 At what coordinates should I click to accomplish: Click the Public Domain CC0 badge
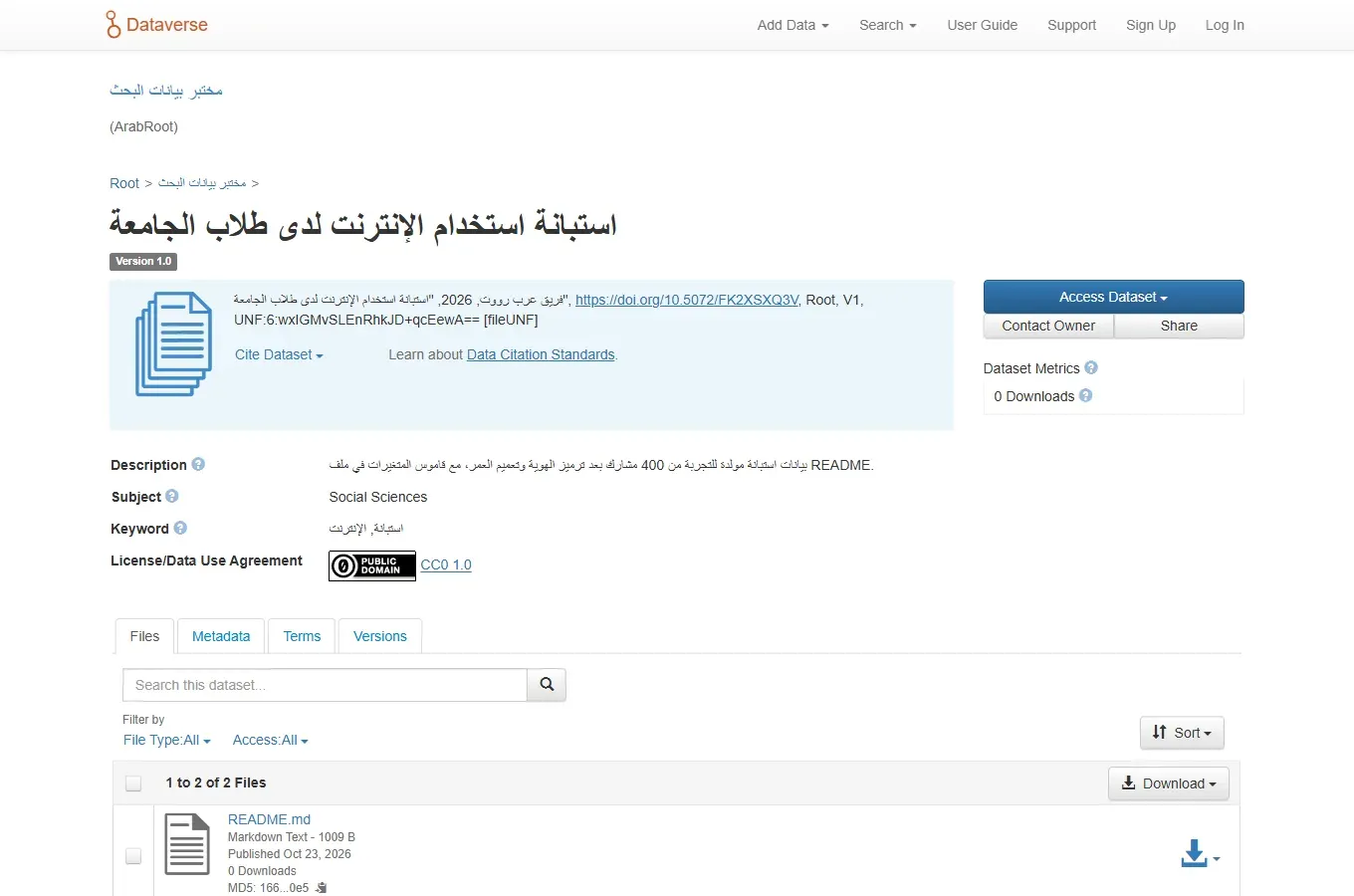pos(372,565)
